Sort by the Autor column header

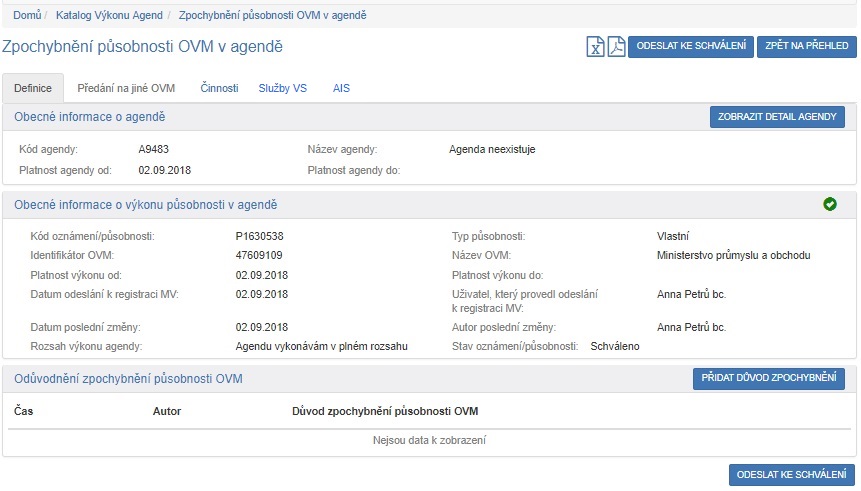[x=166, y=411]
